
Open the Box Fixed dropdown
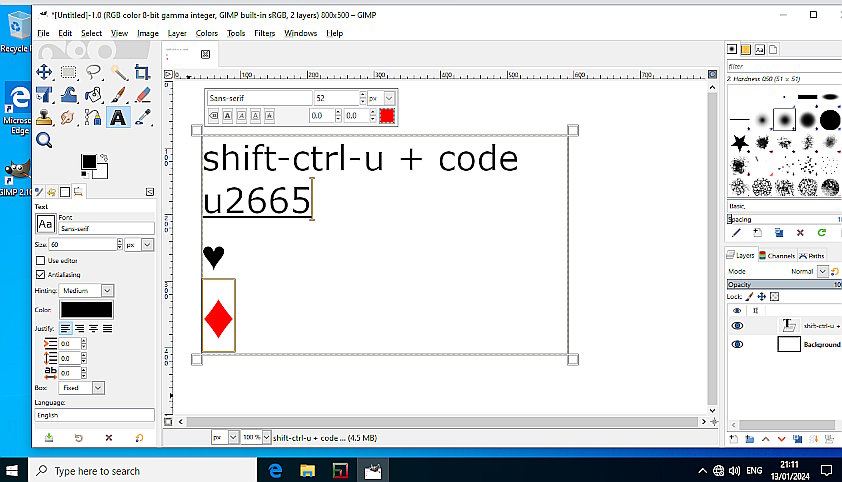click(98, 388)
